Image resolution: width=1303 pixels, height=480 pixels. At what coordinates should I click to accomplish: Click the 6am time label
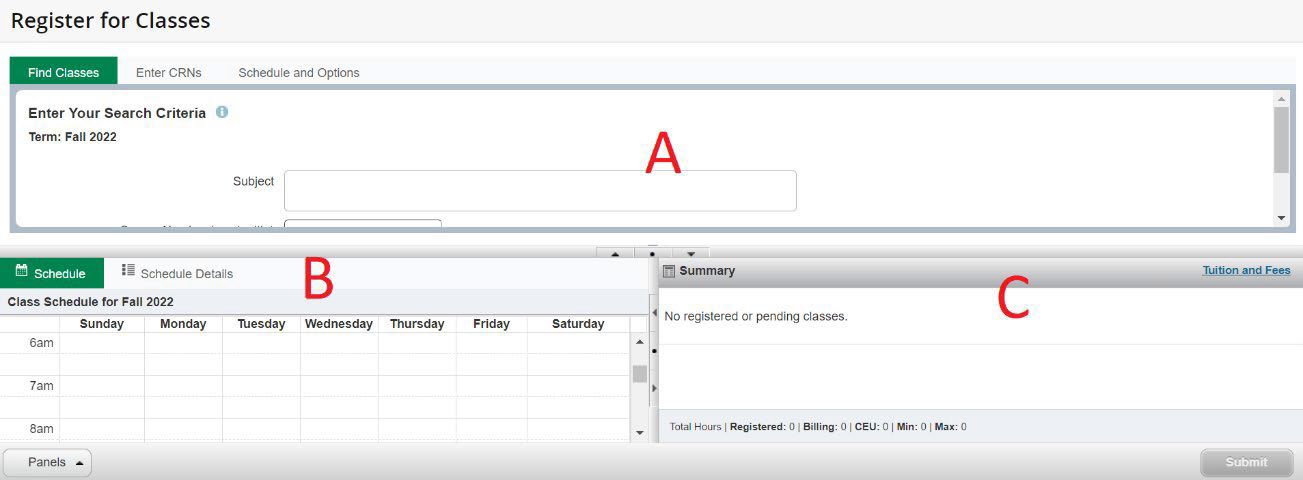(41, 342)
